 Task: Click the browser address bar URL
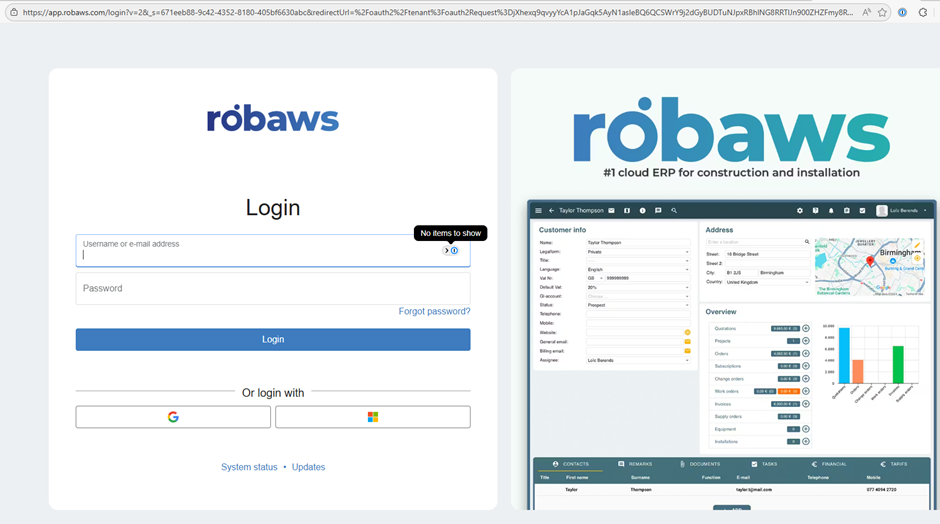(x=438, y=12)
